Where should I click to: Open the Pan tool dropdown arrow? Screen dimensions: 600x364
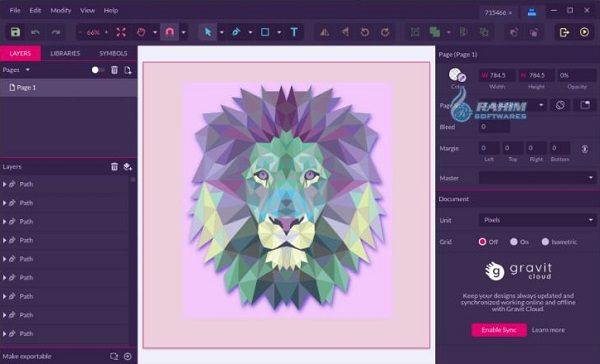click(x=155, y=33)
